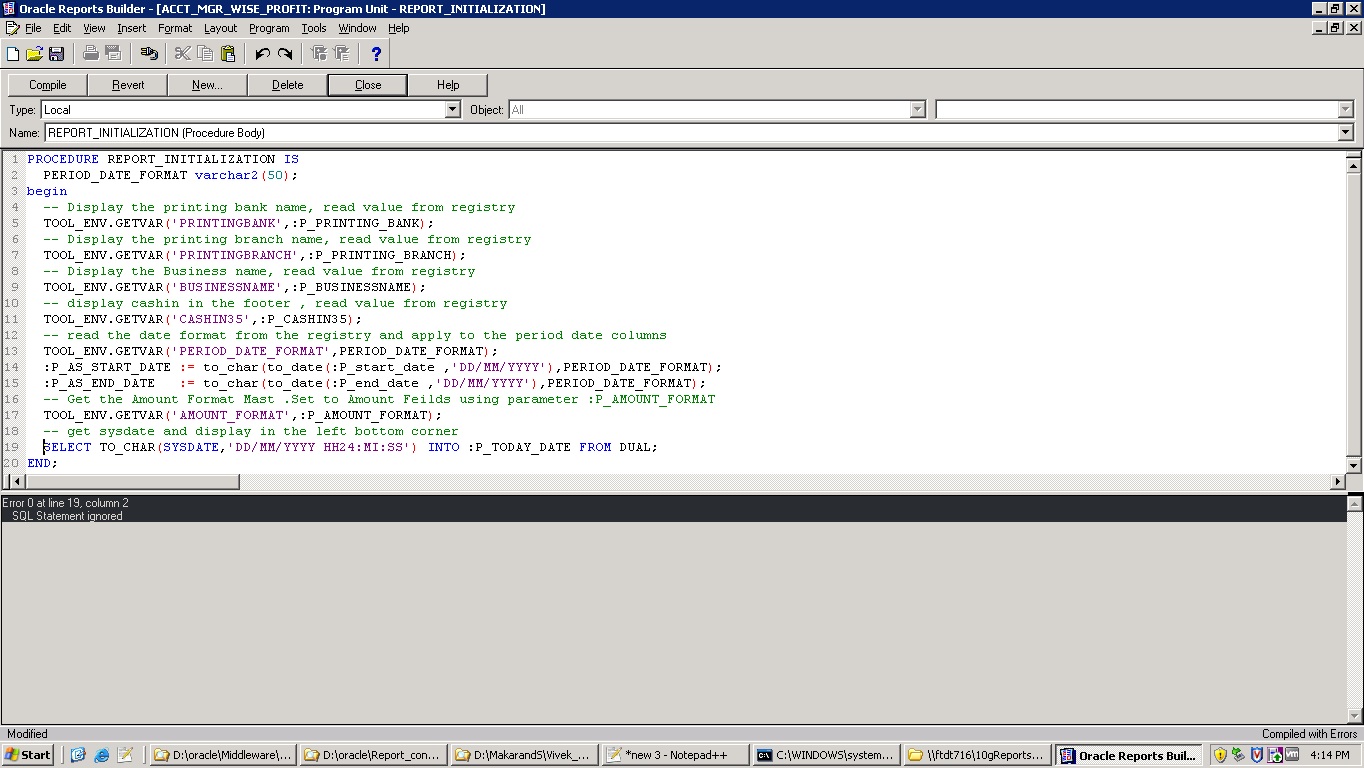Screen dimensions: 1364x768
Task: Open the Program menu
Action: click(269, 28)
